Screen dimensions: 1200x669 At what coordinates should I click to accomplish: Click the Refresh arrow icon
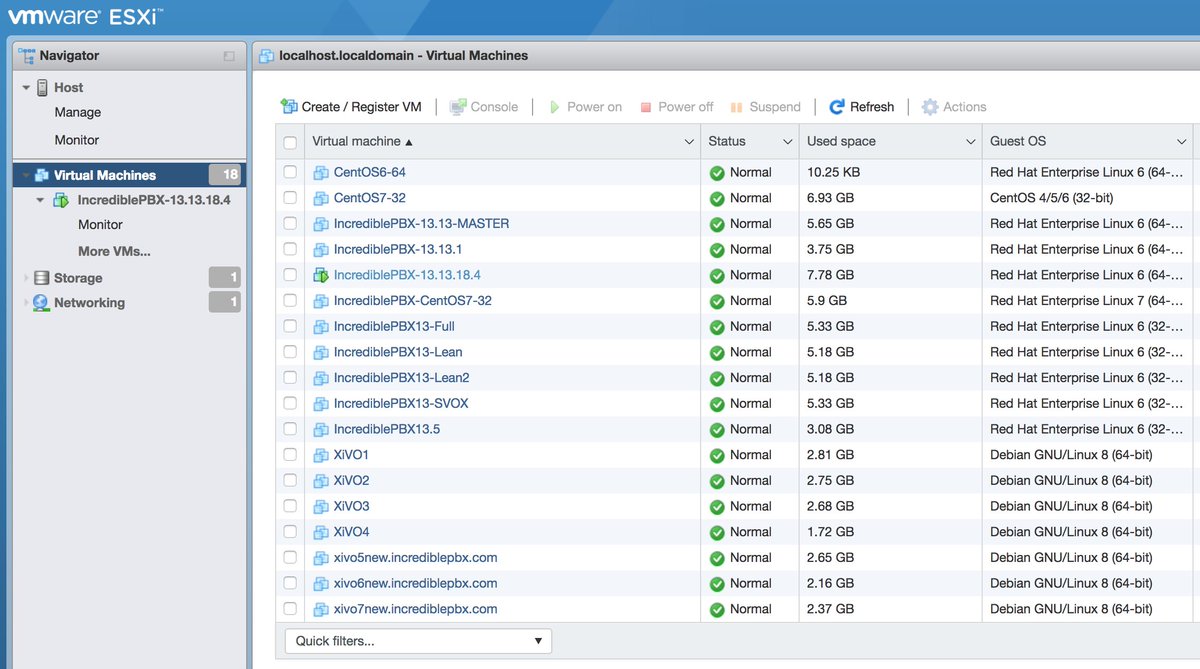pyautogui.click(x=837, y=107)
